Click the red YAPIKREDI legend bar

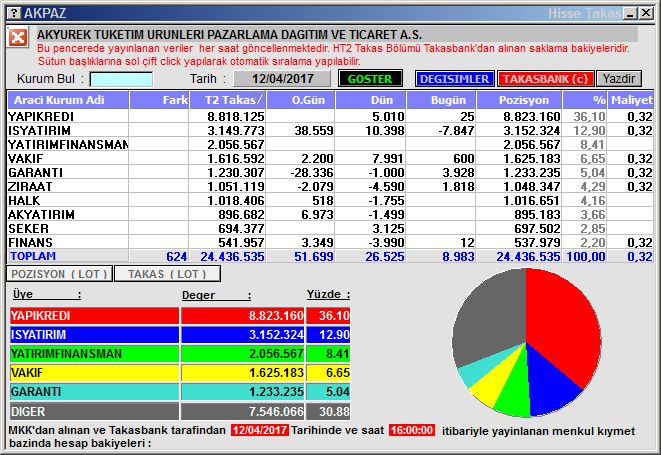click(94, 315)
